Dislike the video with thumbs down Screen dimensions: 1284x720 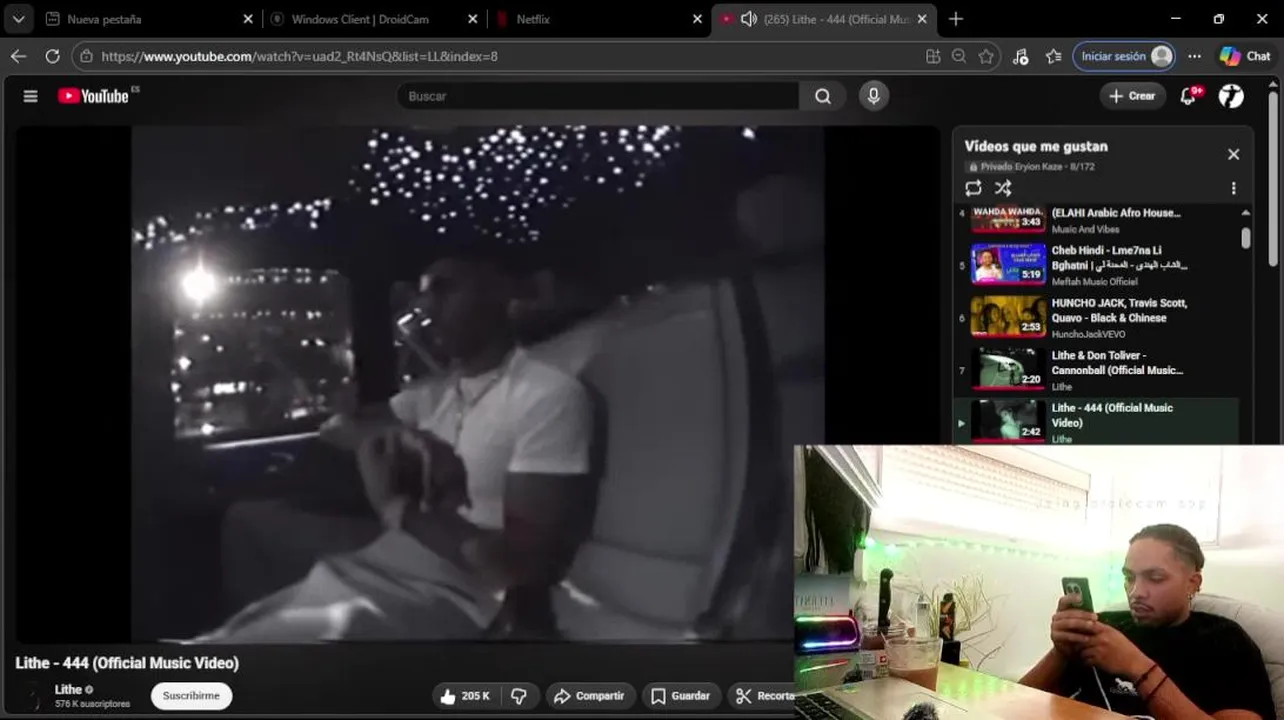click(519, 696)
